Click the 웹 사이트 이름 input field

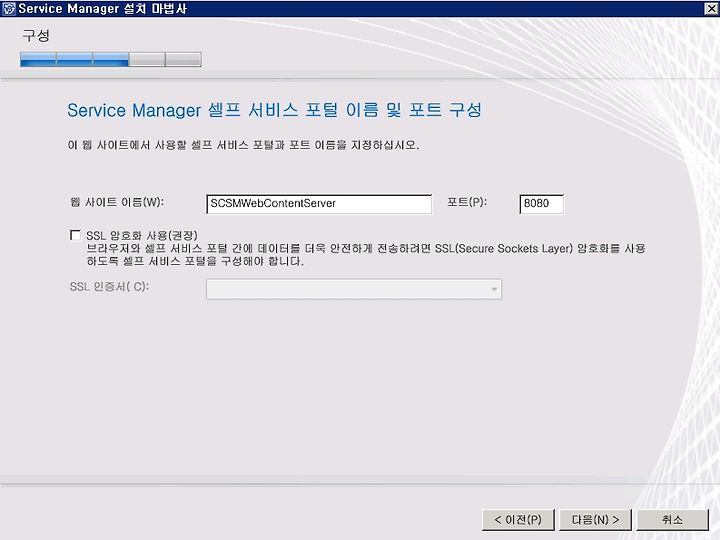tap(319, 203)
